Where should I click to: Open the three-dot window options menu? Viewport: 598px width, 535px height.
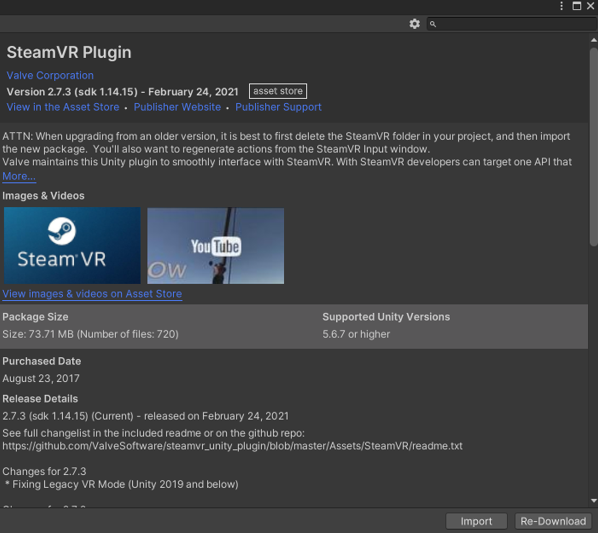561,6
